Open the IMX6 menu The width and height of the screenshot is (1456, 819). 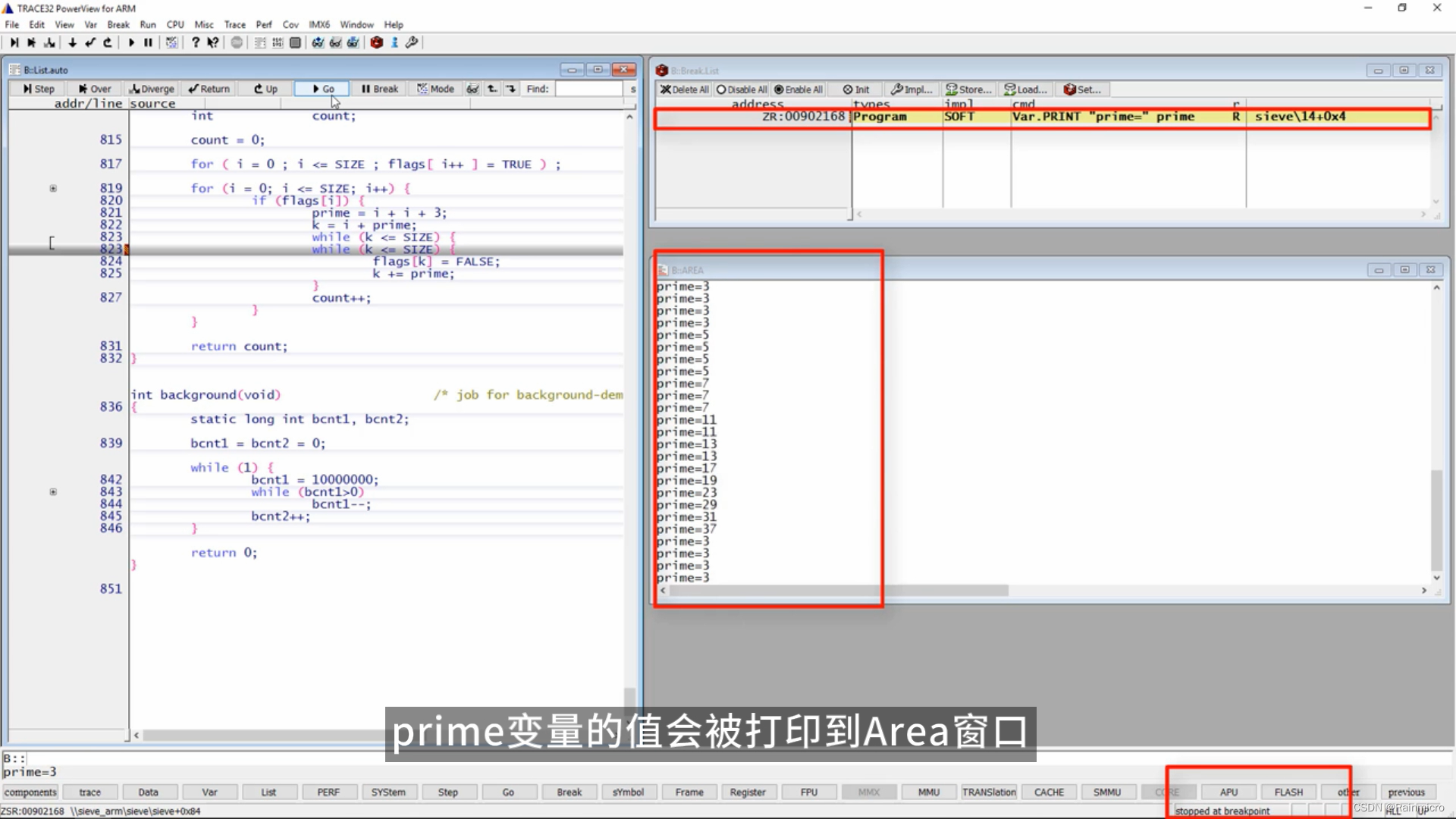[x=319, y=24]
